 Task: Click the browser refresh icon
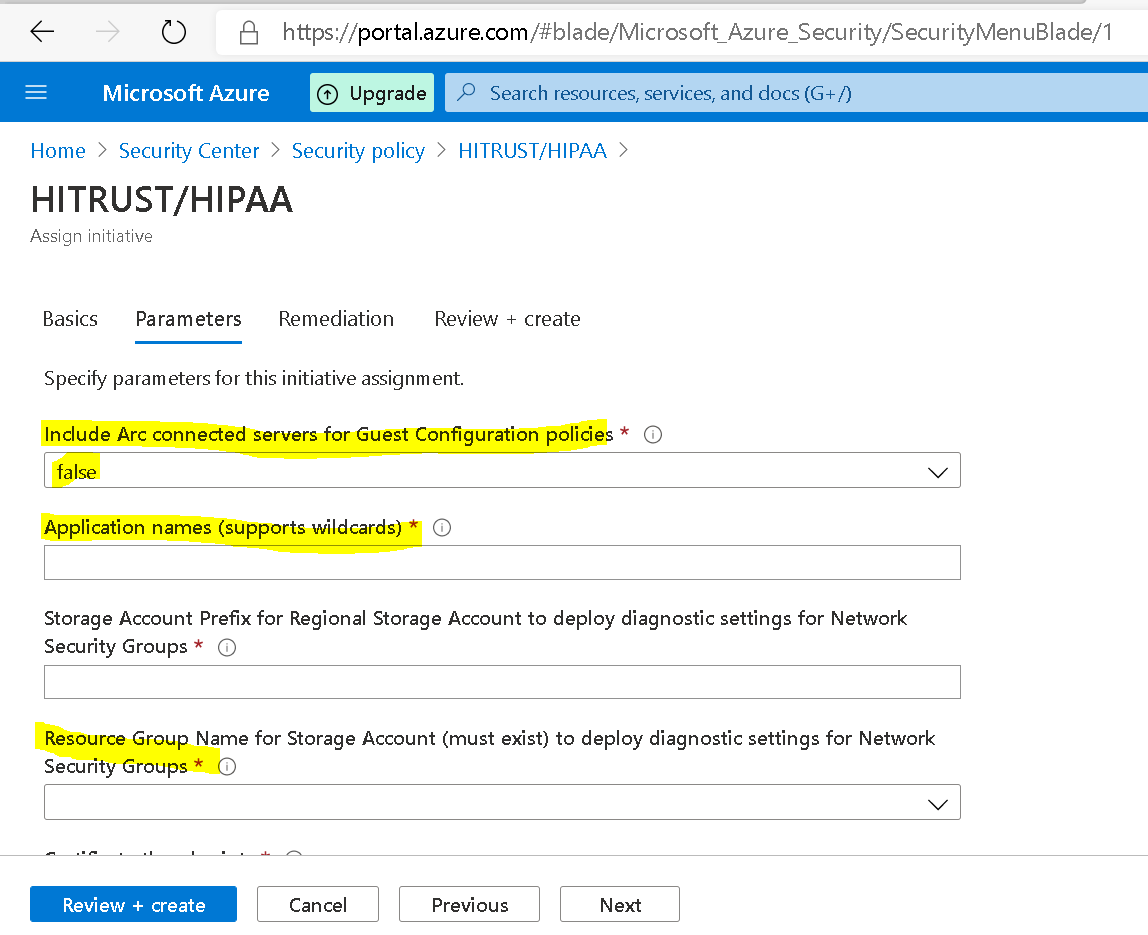(x=172, y=31)
